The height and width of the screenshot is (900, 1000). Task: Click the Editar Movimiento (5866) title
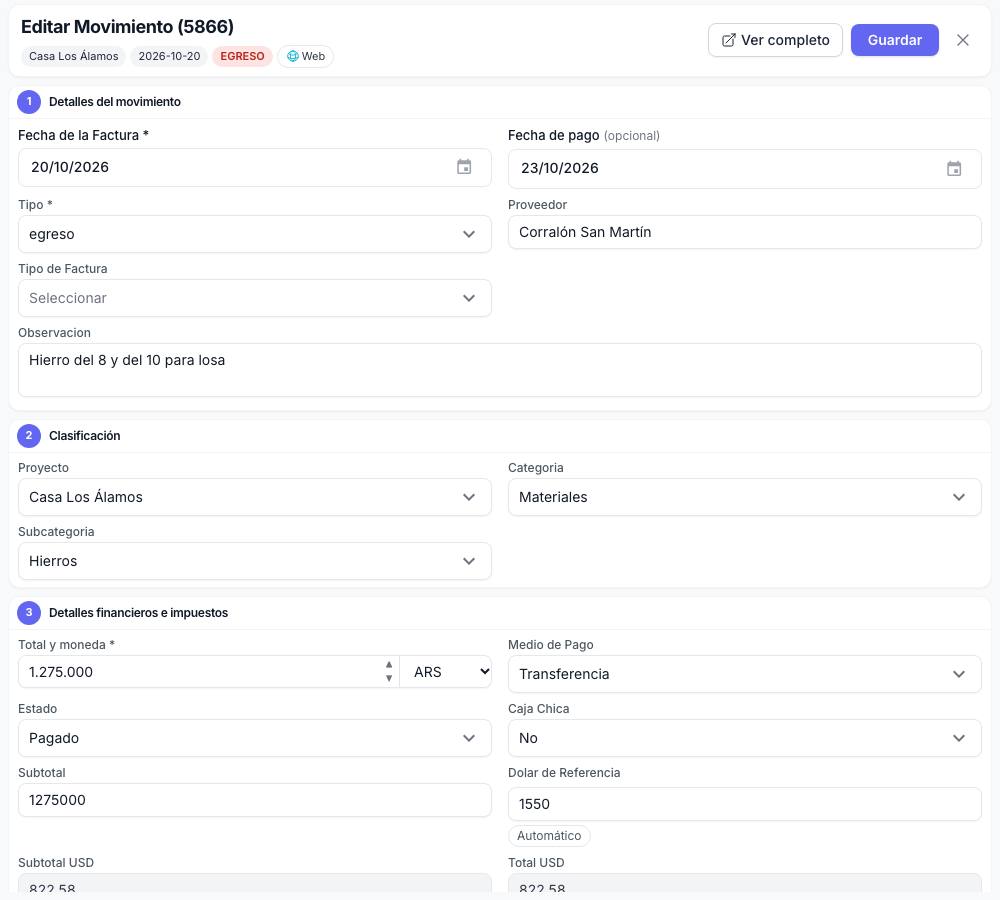pos(128,27)
